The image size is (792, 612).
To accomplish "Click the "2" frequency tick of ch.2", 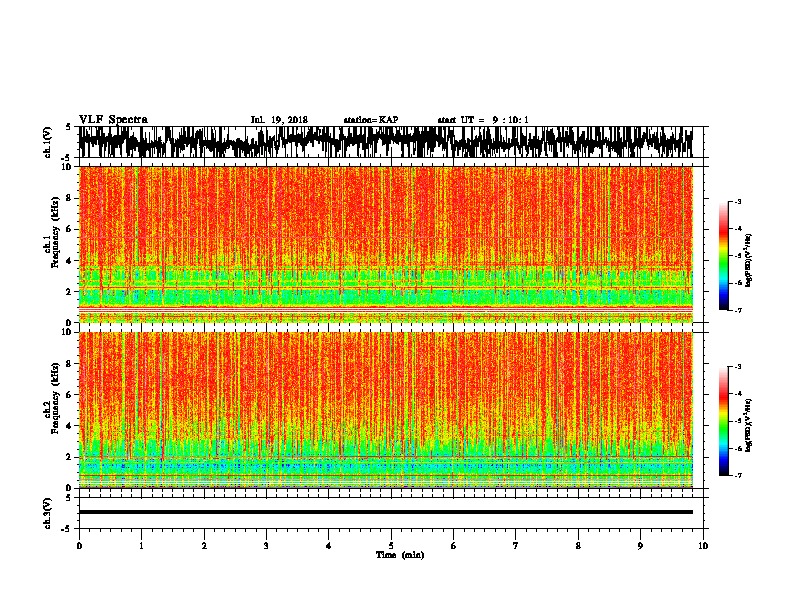I will pyautogui.click(x=70, y=457).
